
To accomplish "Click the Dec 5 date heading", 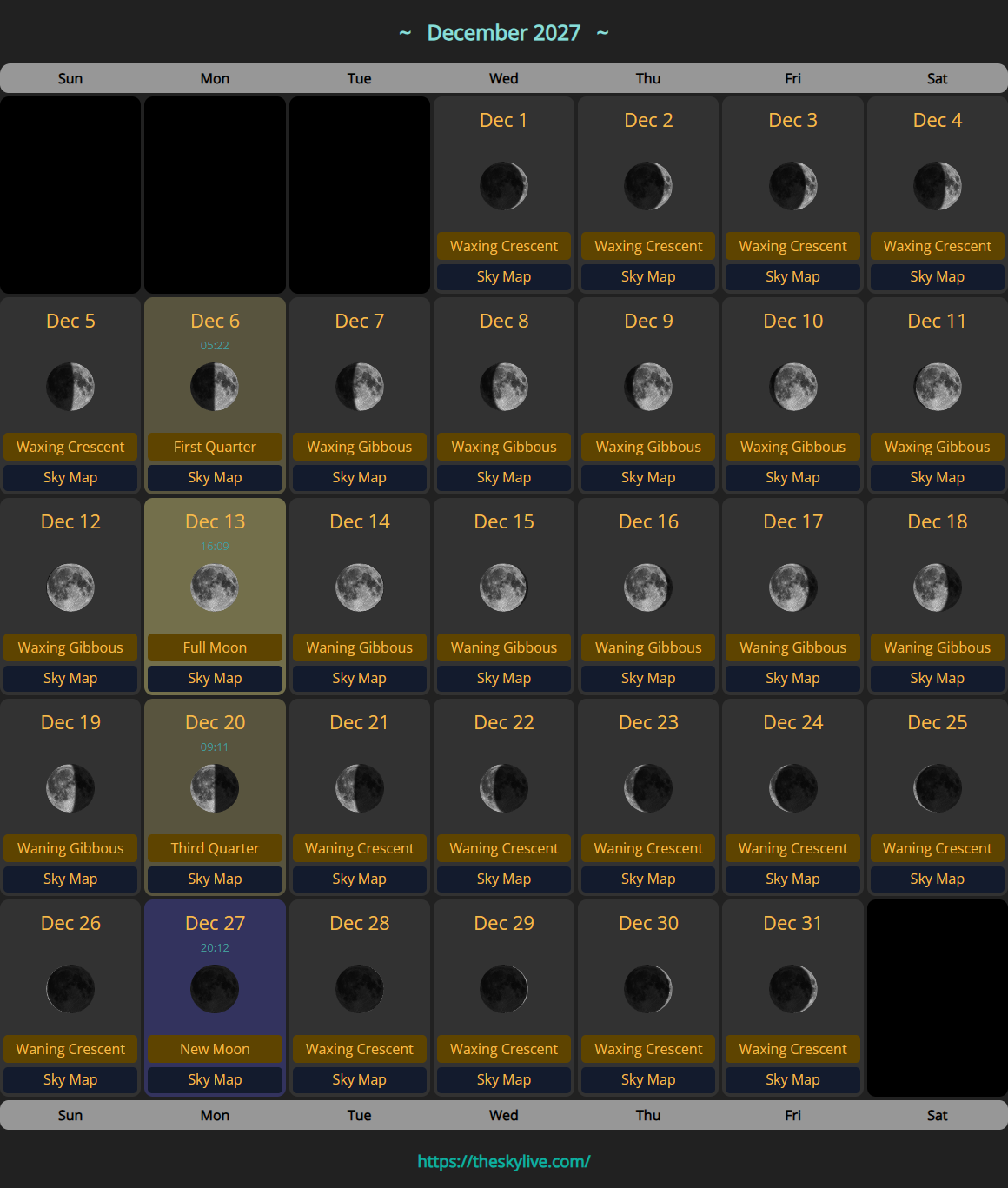I will 70,321.
